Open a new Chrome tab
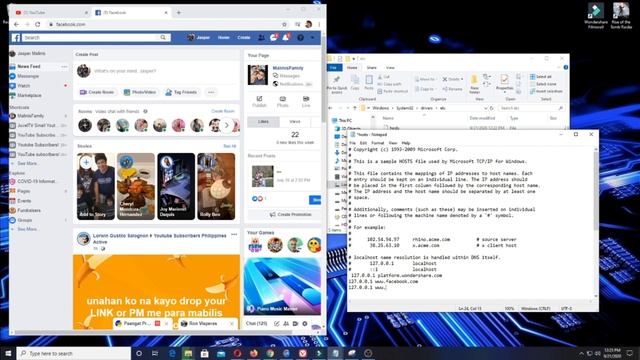The width and height of the screenshot is (640, 360). click(x=179, y=13)
